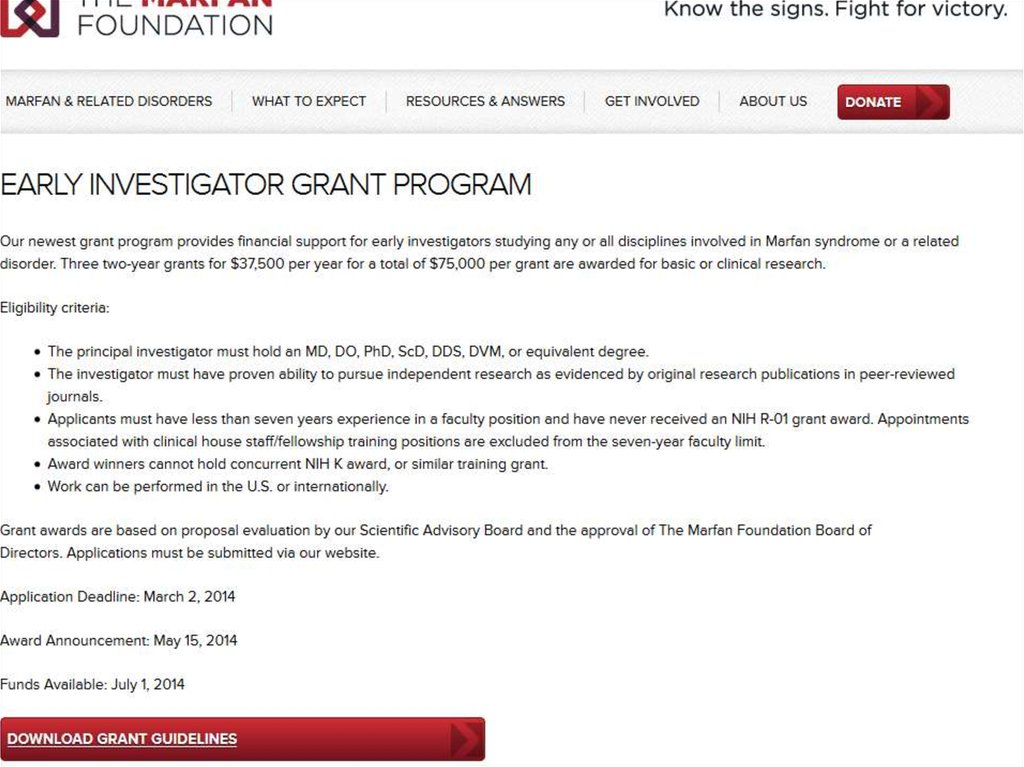Click the FOUNDATION logo text
The image size is (1024, 767).
tap(174, 24)
